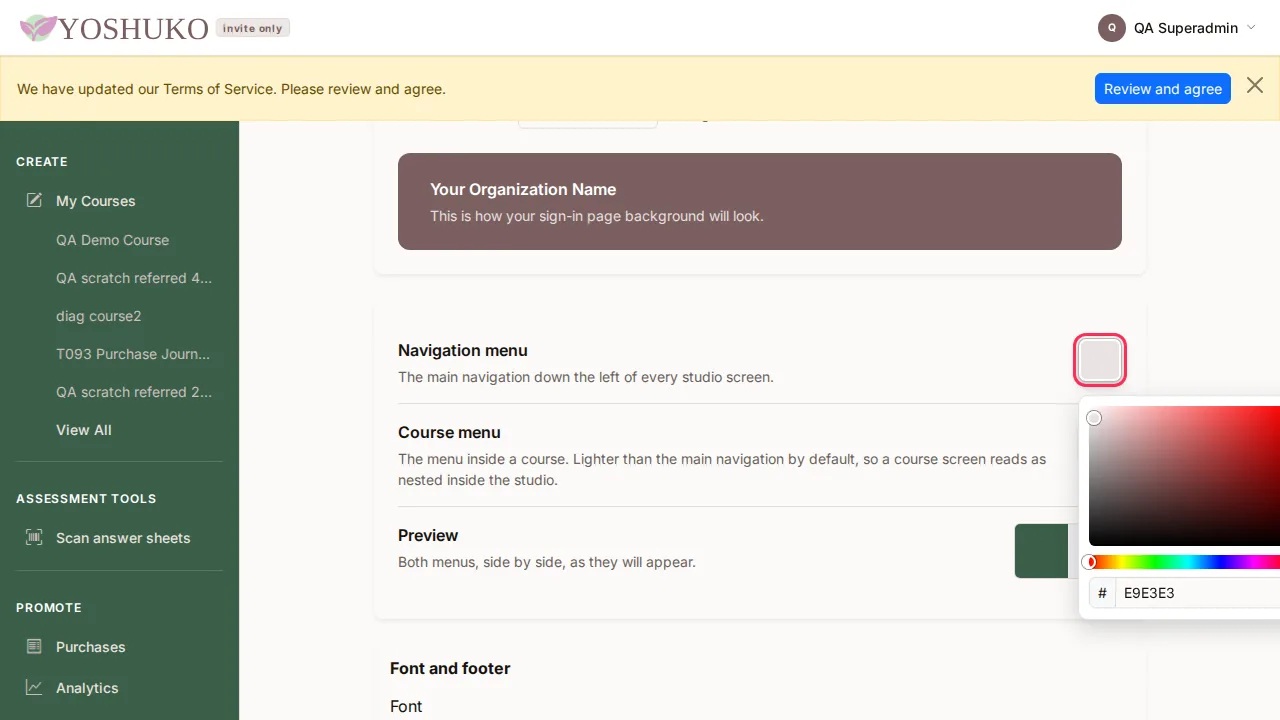
Task: Open T093 Purchase Journ... course
Action: point(133,354)
